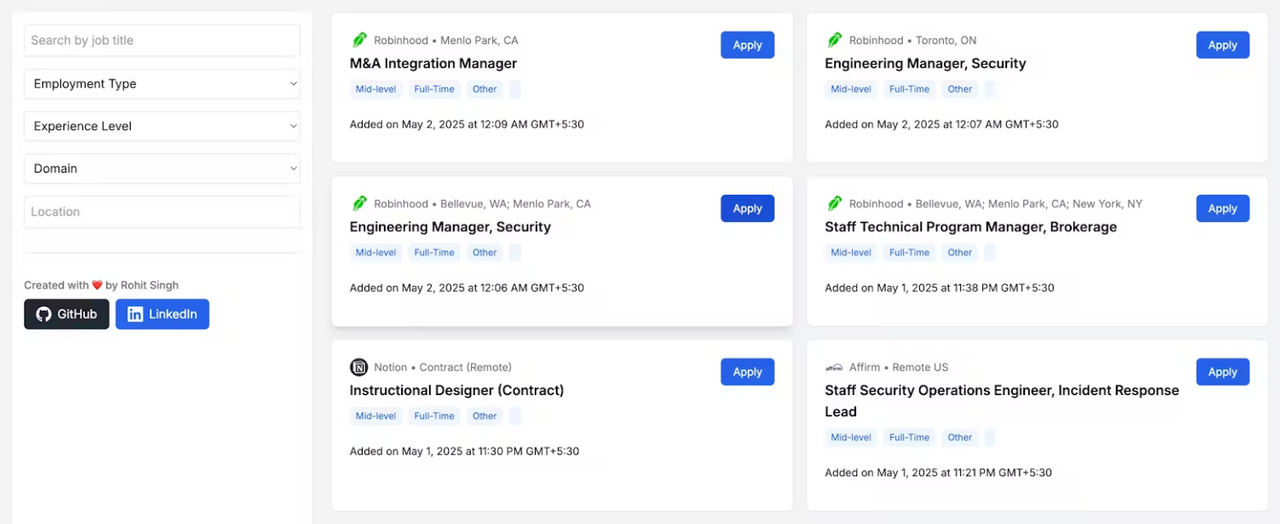
Task: Click the 'Created with ❤ by Rohit Singh' credit text
Action: [x=102, y=285]
